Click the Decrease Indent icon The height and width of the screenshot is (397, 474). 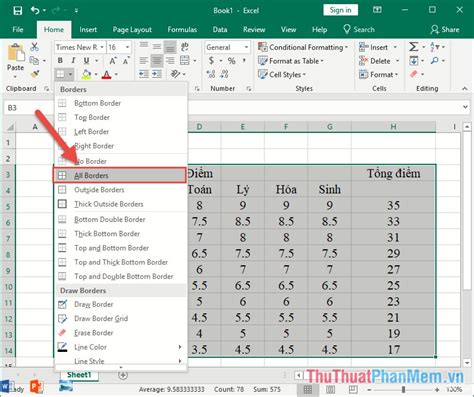[144, 74]
